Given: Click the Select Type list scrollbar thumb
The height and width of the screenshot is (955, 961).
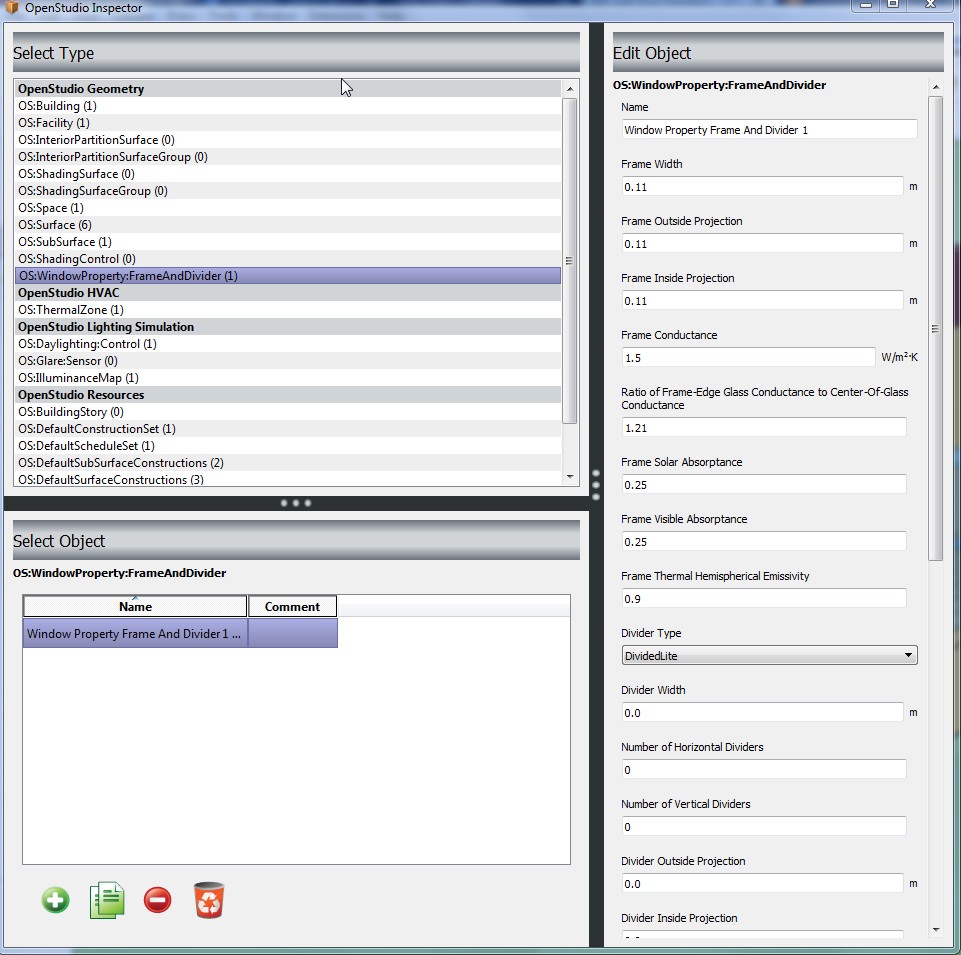Looking at the screenshot, I should pos(570,261).
